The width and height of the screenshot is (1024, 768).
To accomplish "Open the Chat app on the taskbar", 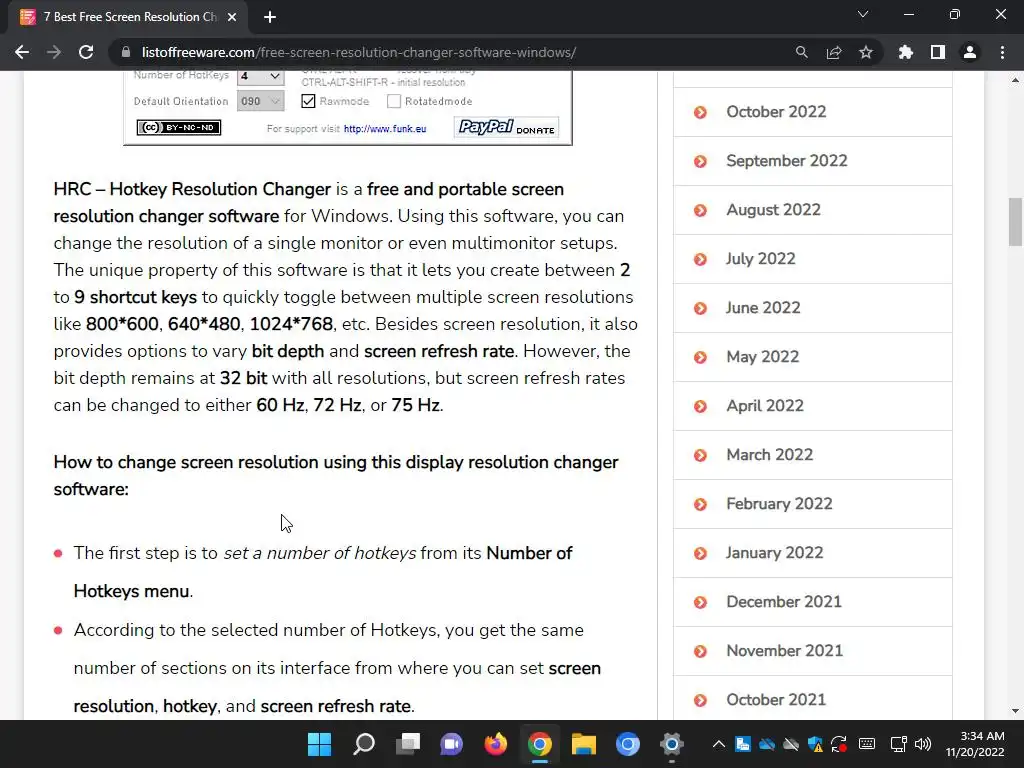I will [x=451, y=744].
